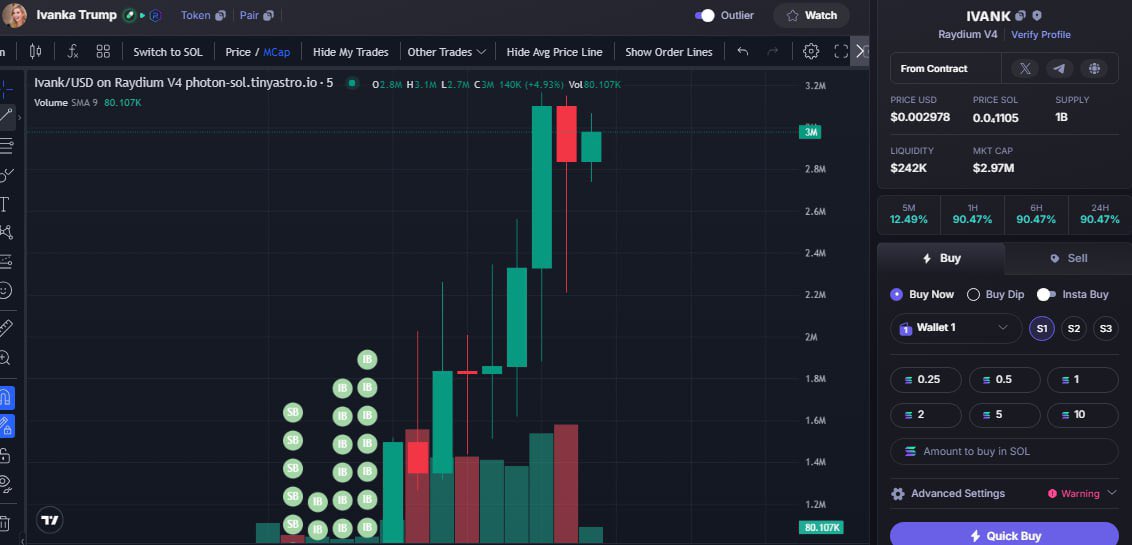This screenshot has height=545, width=1132.
Task: Open the emoji icons tool
Action: (x=6, y=290)
